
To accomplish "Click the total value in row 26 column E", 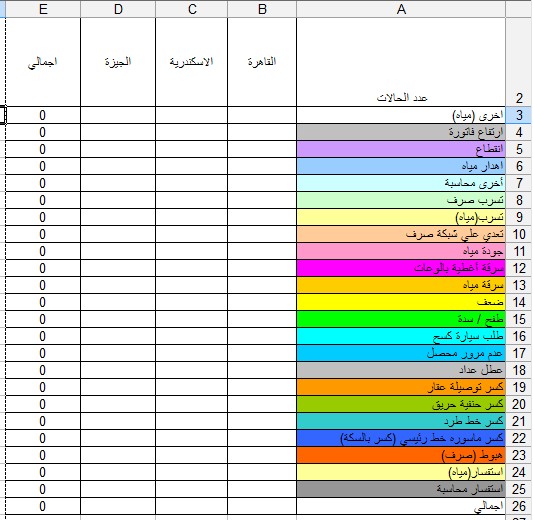I will (43, 506).
